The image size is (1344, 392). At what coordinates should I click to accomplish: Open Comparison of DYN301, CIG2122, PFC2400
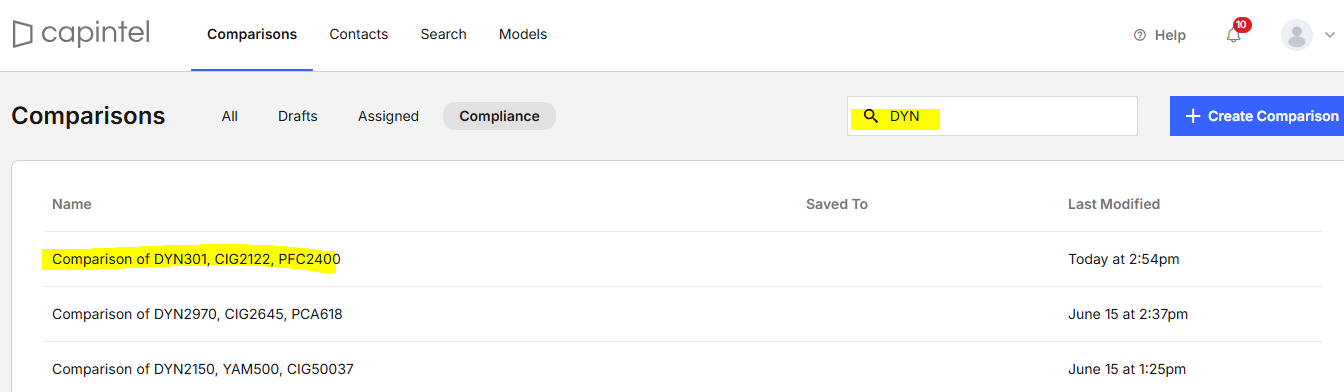tap(196, 259)
